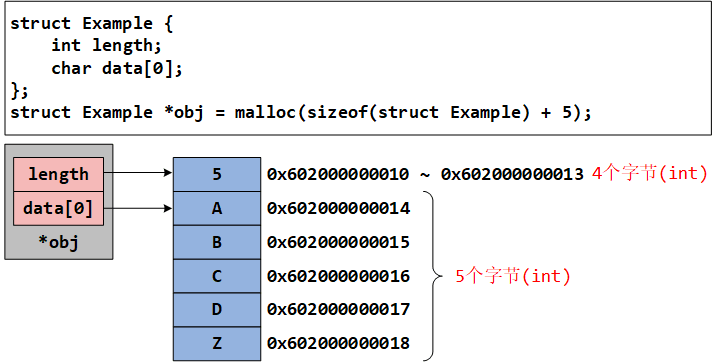
Task: Select memory cell containing B
Action: pos(217,242)
